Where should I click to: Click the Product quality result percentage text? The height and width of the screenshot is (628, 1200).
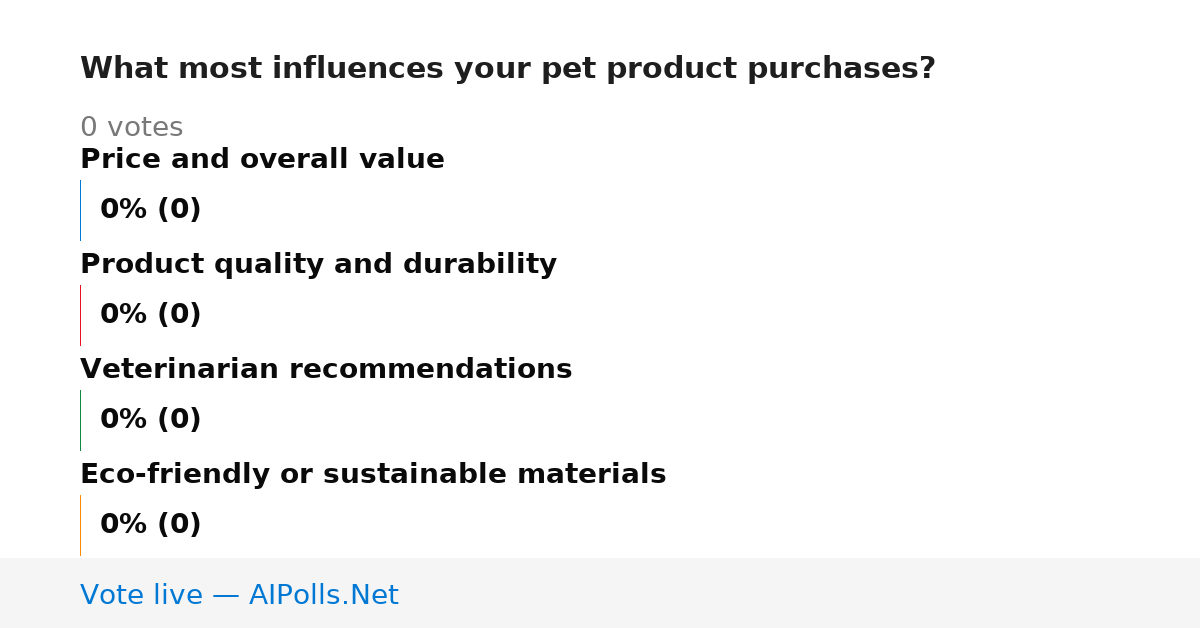click(150, 315)
